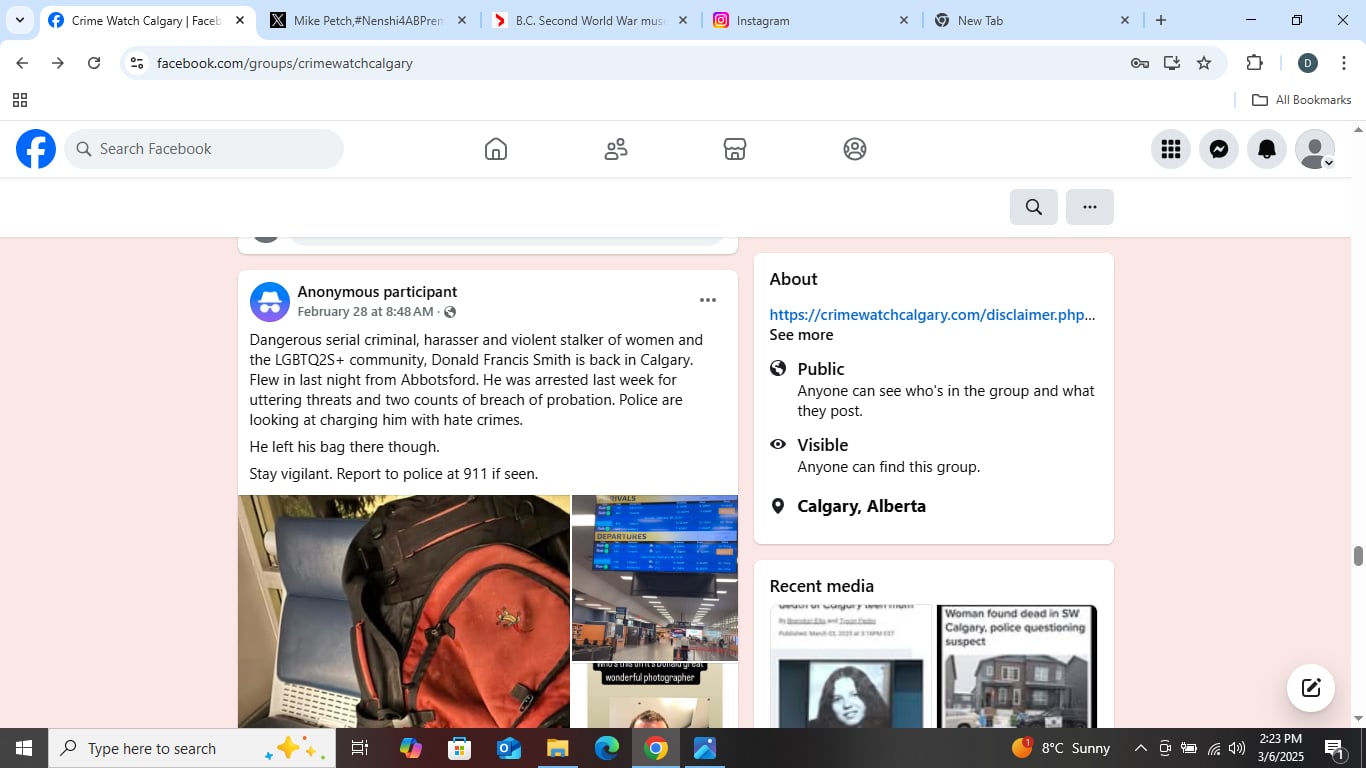View site information icon in address bar
The height and width of the screenshot is (768, 1366).
[x=137, y=63]
